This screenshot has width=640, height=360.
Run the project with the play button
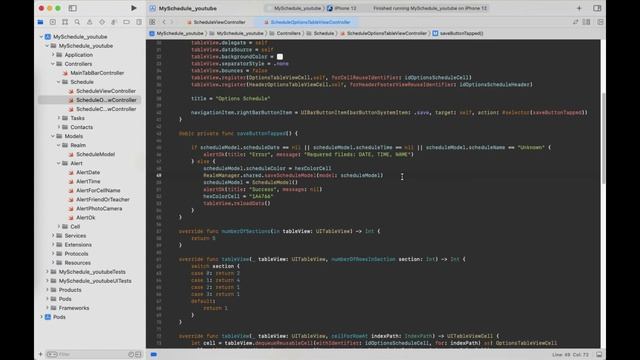click(133, 8)
